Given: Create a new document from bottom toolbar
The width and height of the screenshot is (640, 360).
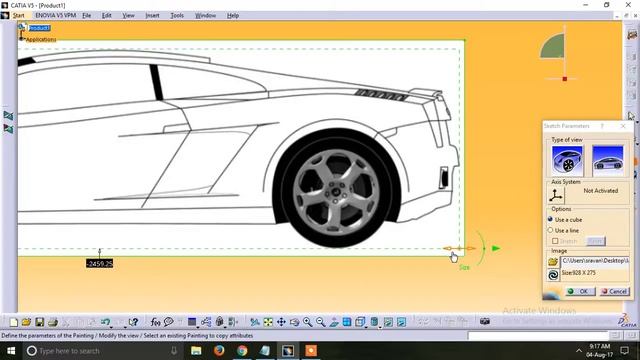Looking at the screenshot, I should [13, 322].
